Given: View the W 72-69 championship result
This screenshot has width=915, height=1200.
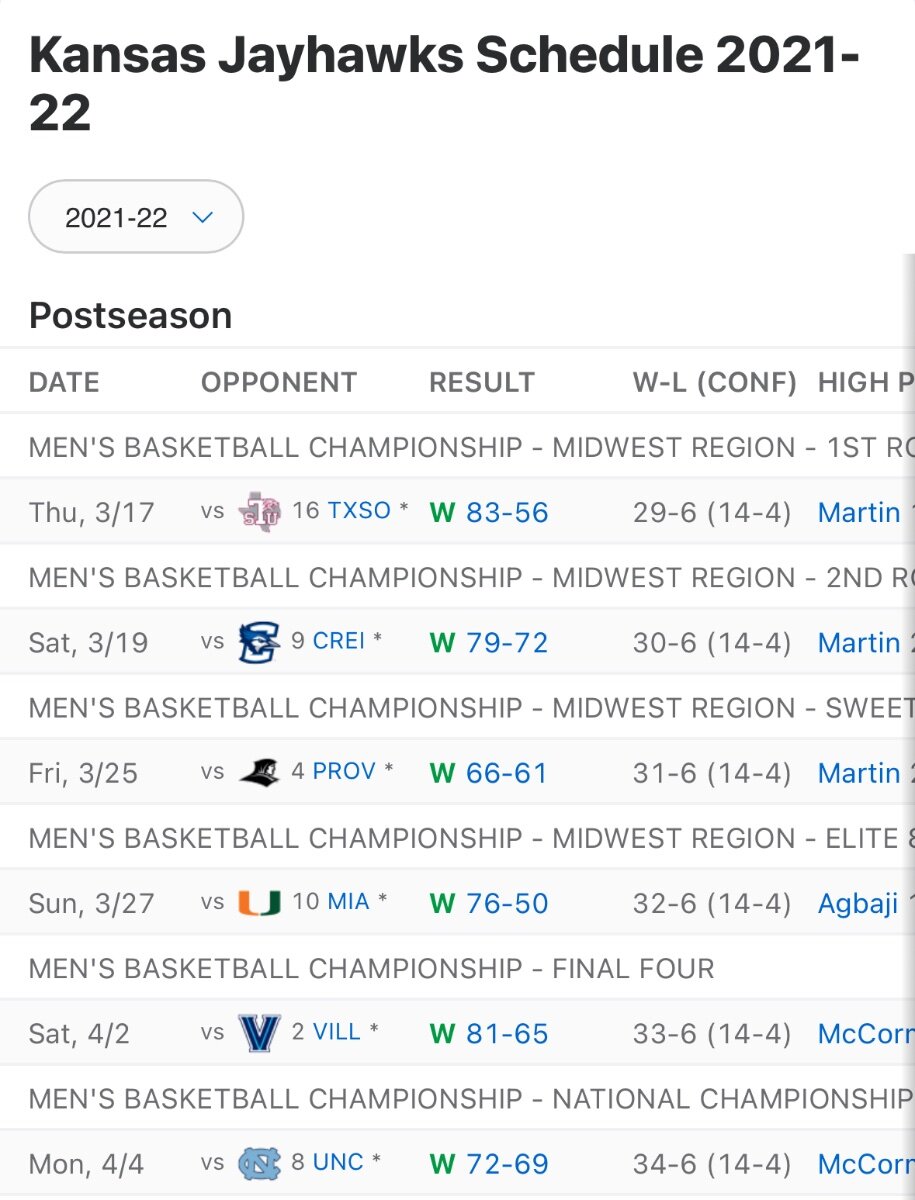Looking at the screenshot, I should pyautogui.click(x=506, y=1164).
